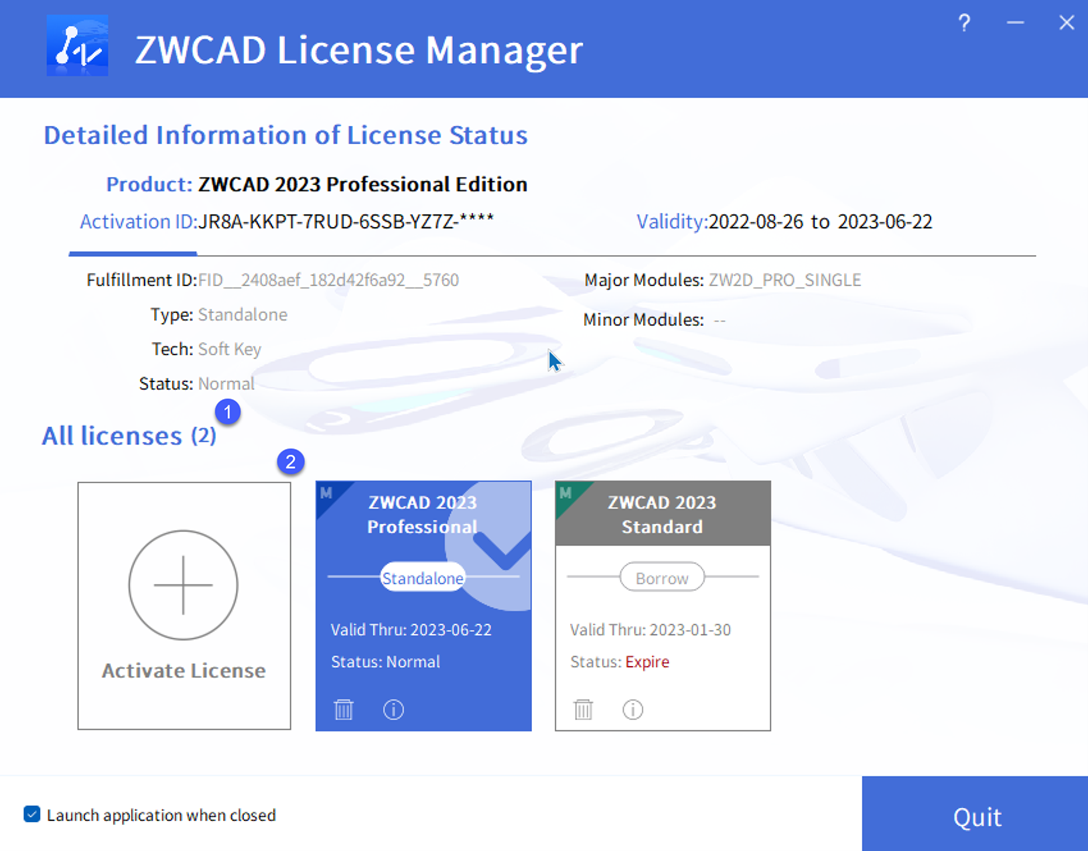Click the plus circle to activate license
The image size is (1088, 851).
coord(183,584)
